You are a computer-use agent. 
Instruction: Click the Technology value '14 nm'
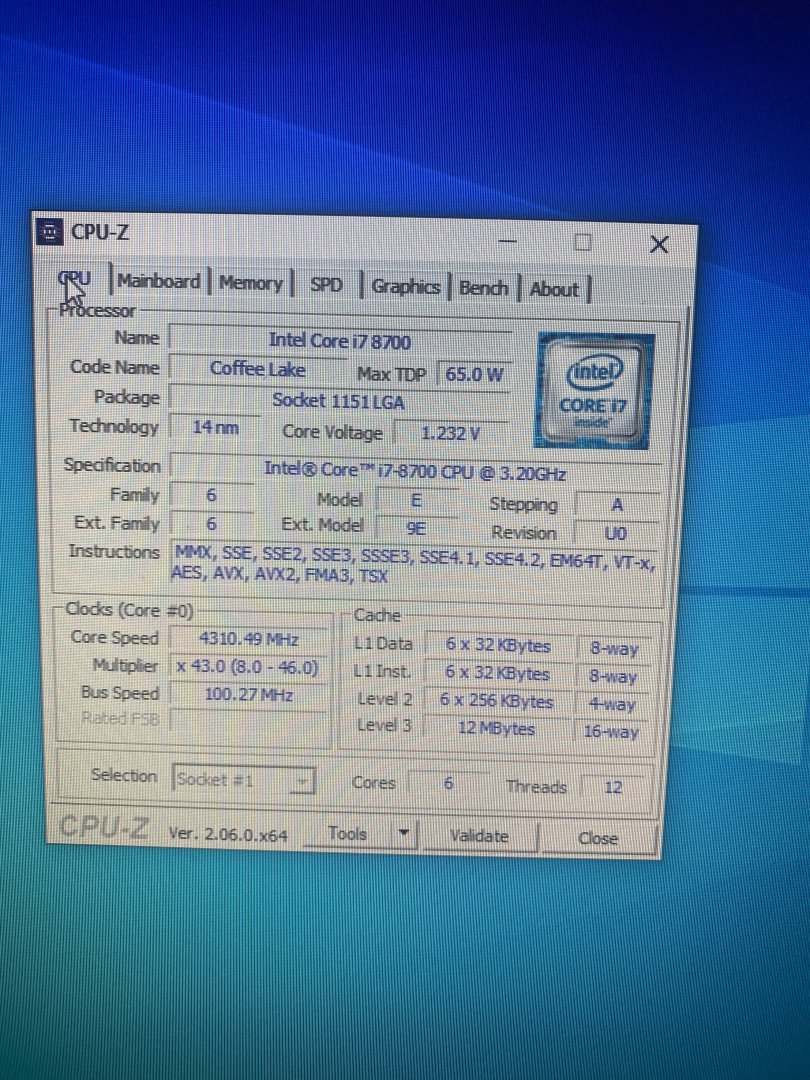click(216, 427)
